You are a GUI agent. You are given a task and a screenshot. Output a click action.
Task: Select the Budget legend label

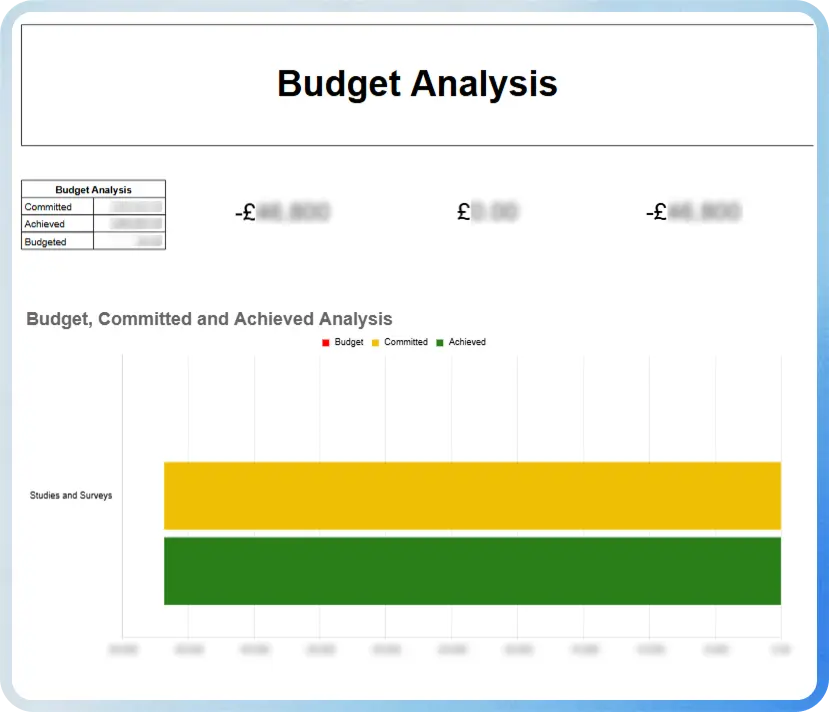coord(349,342)
